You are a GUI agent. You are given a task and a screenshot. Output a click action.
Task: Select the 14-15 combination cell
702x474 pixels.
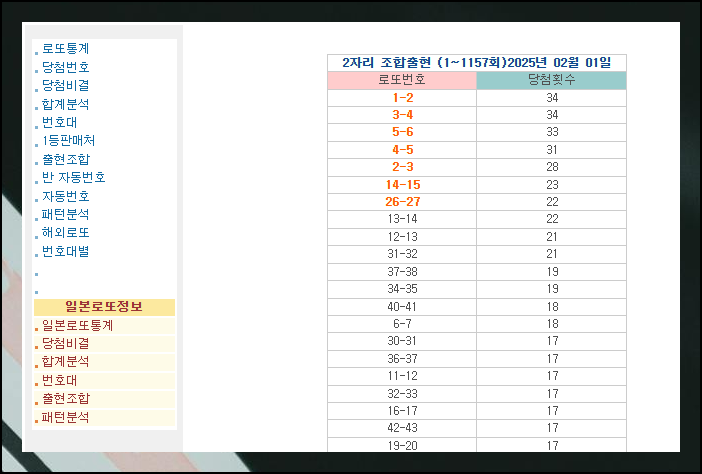(x=402, y=185)
